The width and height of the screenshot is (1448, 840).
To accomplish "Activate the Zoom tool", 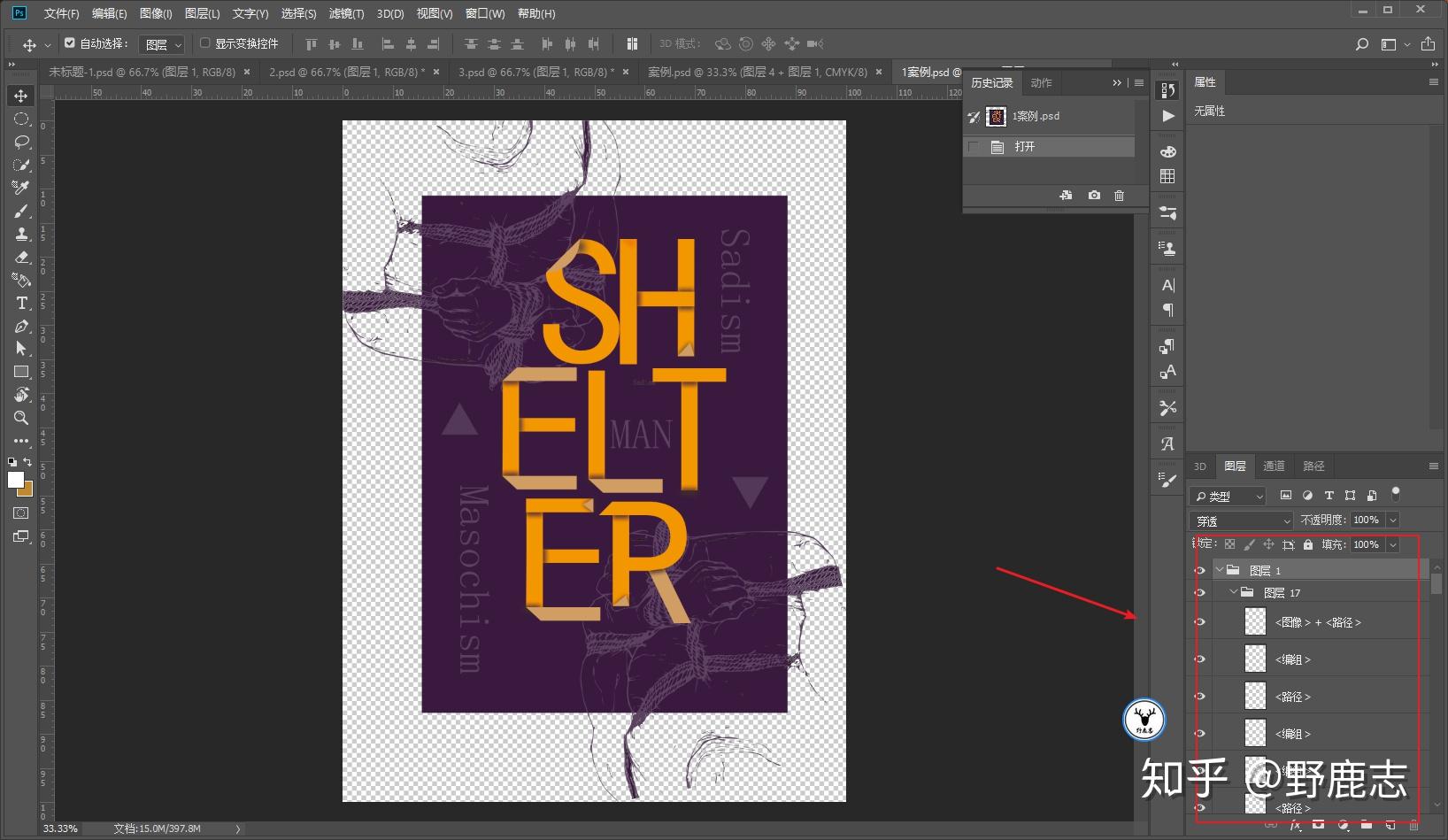I will pos(21,418).
